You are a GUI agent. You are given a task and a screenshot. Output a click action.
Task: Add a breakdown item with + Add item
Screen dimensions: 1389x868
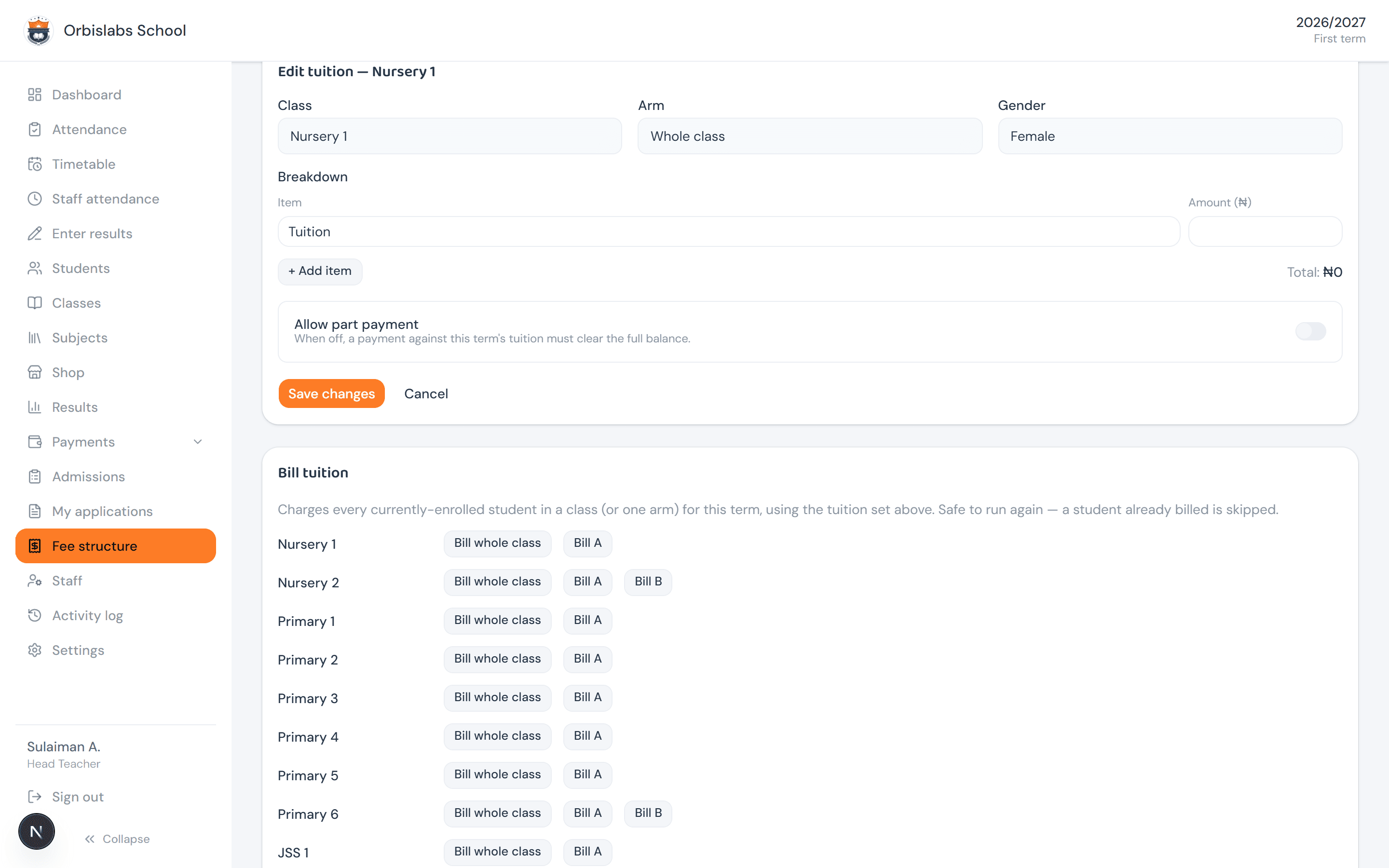(320, 271)
